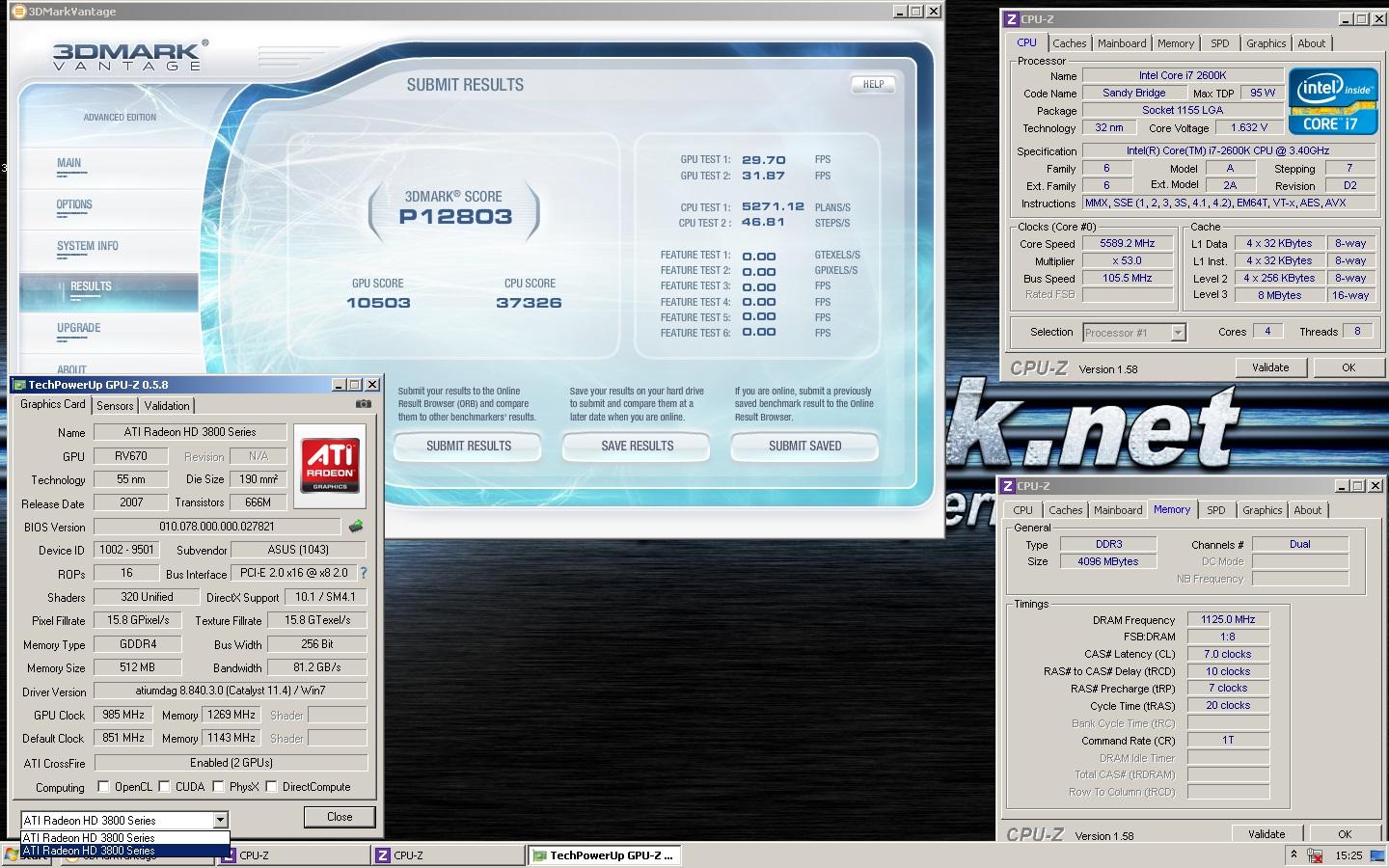Click Validate in the upper CPU-Z window
The height and width of the screenshot is (868, 1389).
pyautogui.click(x=1270, y=367)
